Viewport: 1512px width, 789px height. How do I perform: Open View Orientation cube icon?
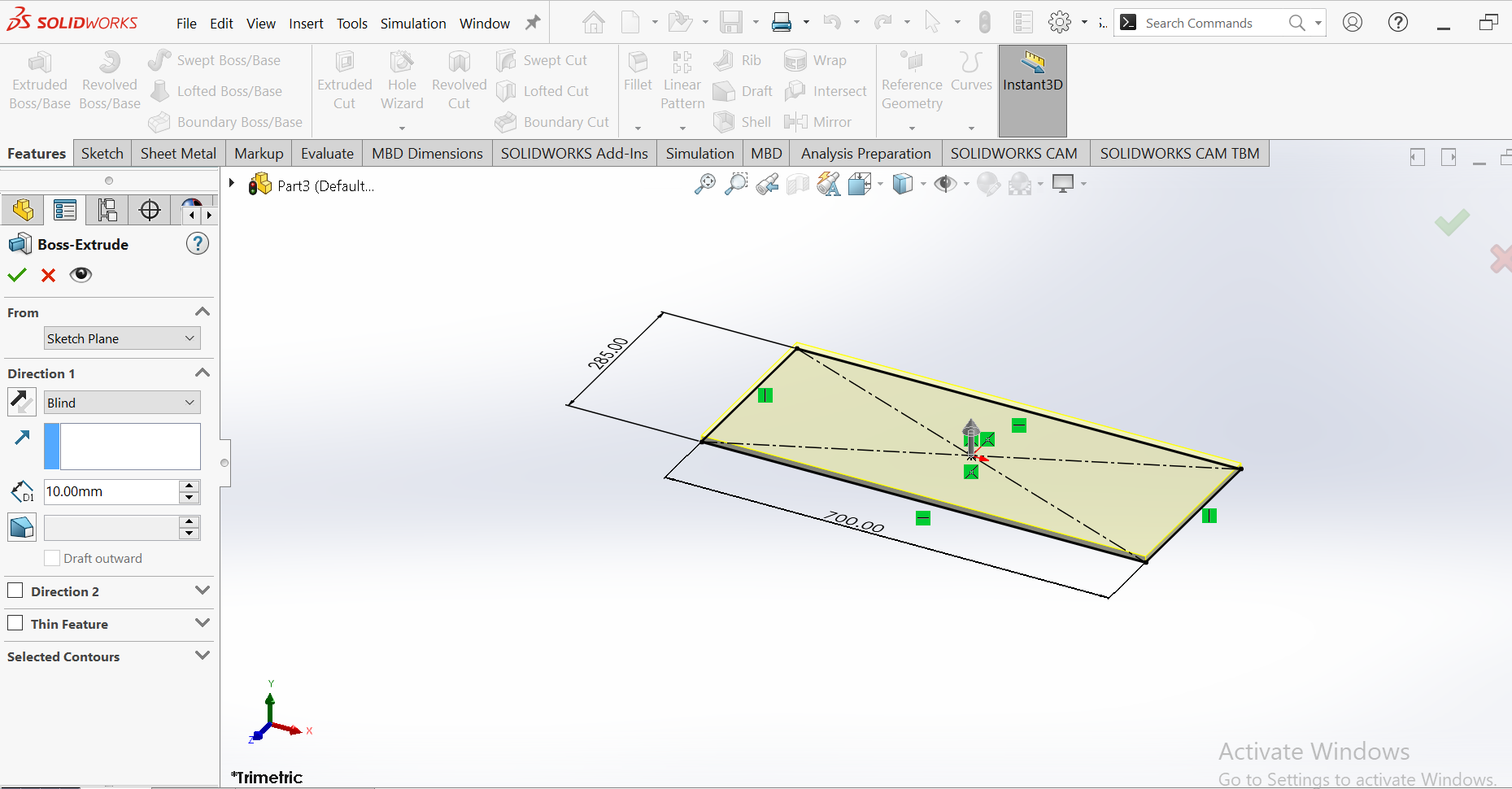click(x=860, y=185)
